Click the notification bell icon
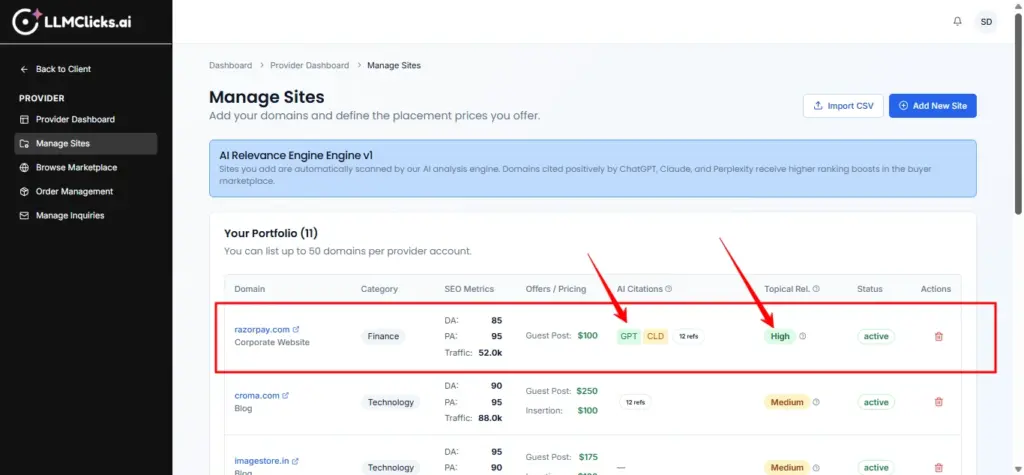1024x475 pixels. click(957, 21)
